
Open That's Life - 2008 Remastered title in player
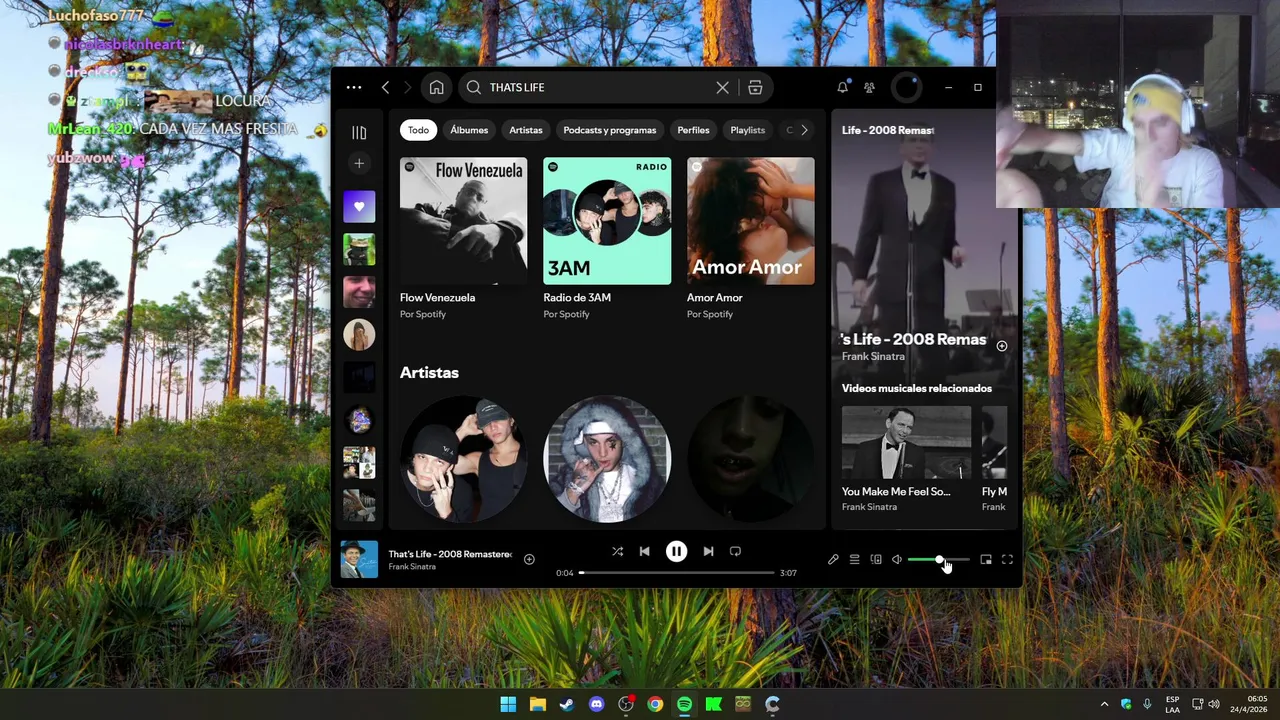[x=450, y=554]
